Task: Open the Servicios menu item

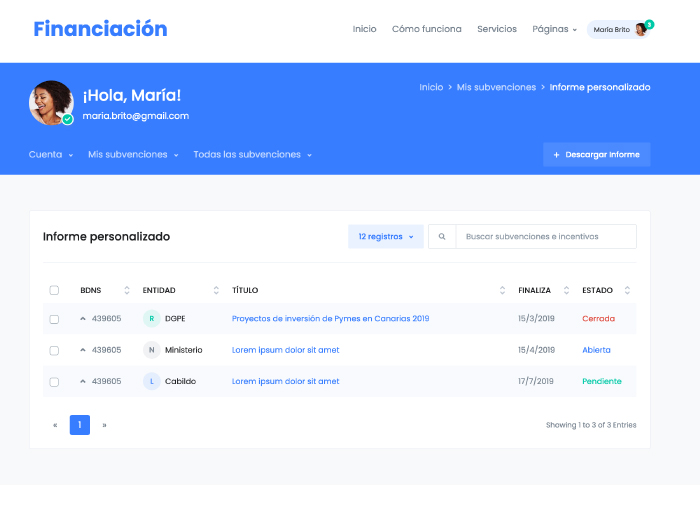Action: (x=497, y=29)
